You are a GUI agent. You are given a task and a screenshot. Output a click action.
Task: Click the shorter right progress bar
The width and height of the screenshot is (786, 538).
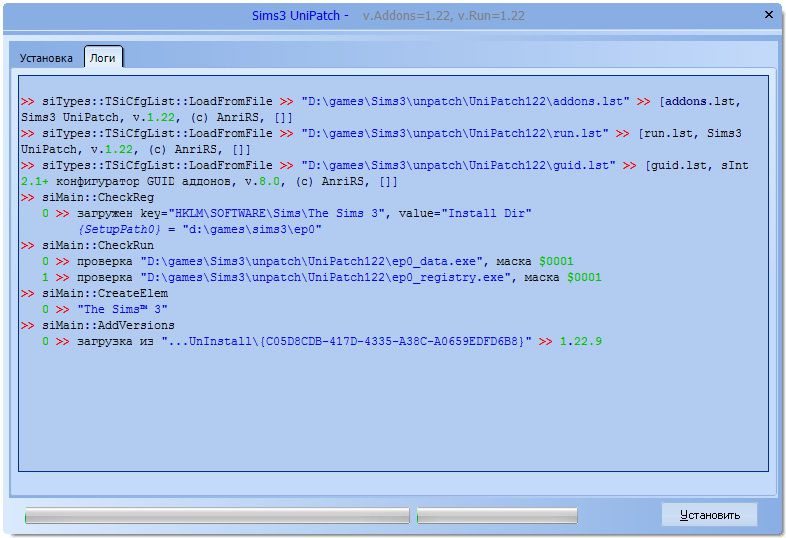(497, 516)
